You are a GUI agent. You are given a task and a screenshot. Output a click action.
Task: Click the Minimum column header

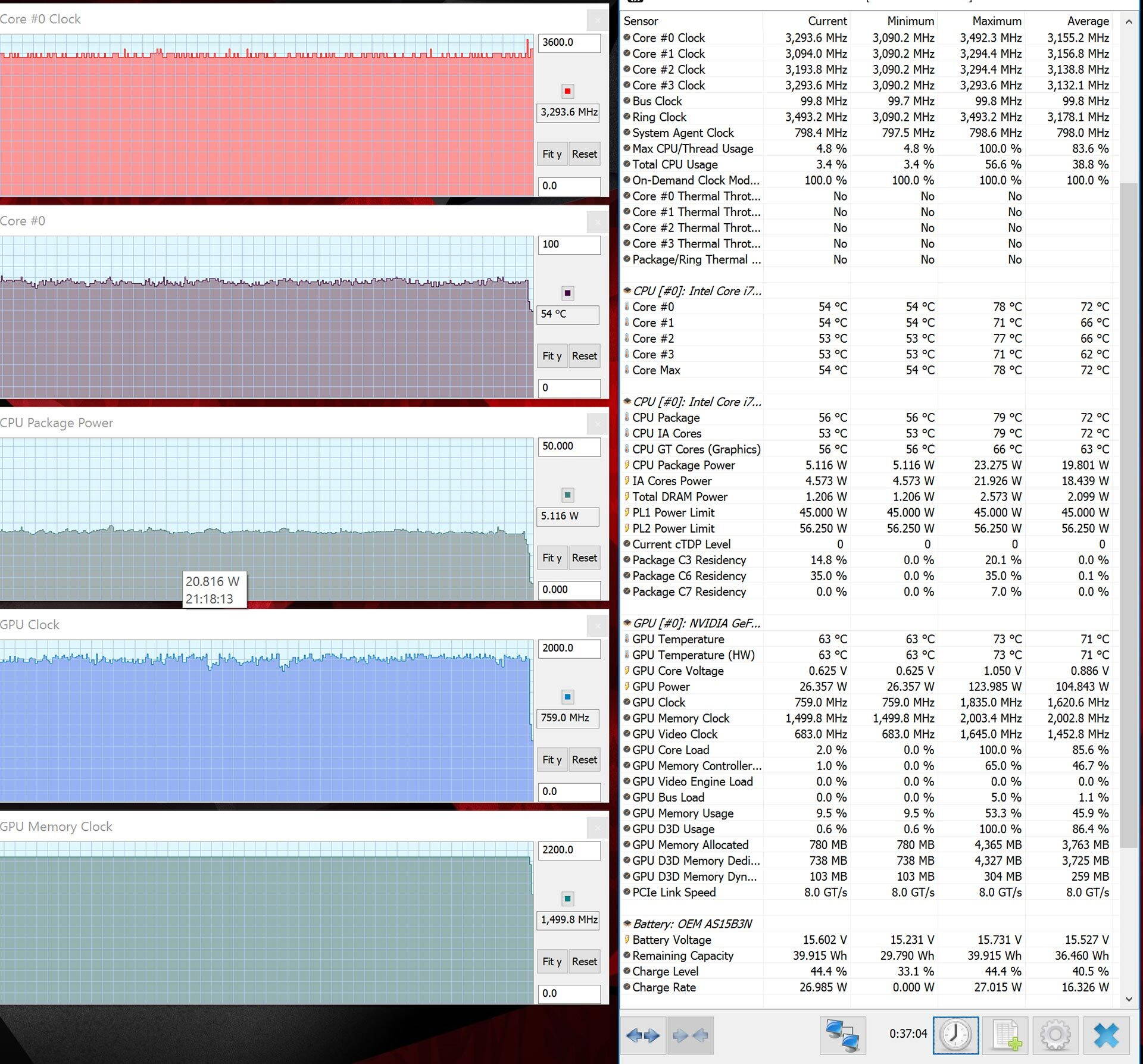(894, 21)
